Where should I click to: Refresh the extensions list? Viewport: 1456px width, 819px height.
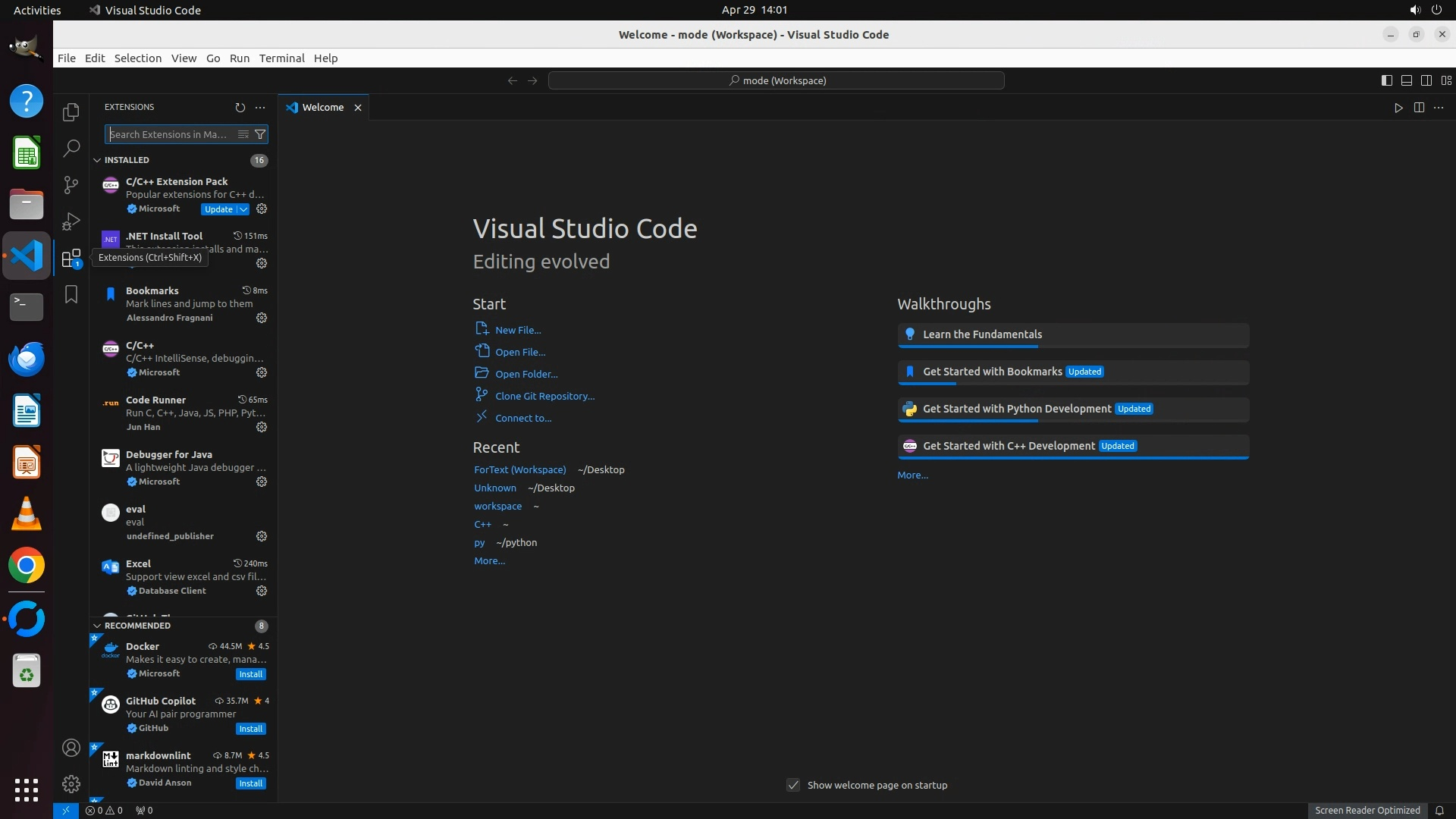click(x=240, y=107)
